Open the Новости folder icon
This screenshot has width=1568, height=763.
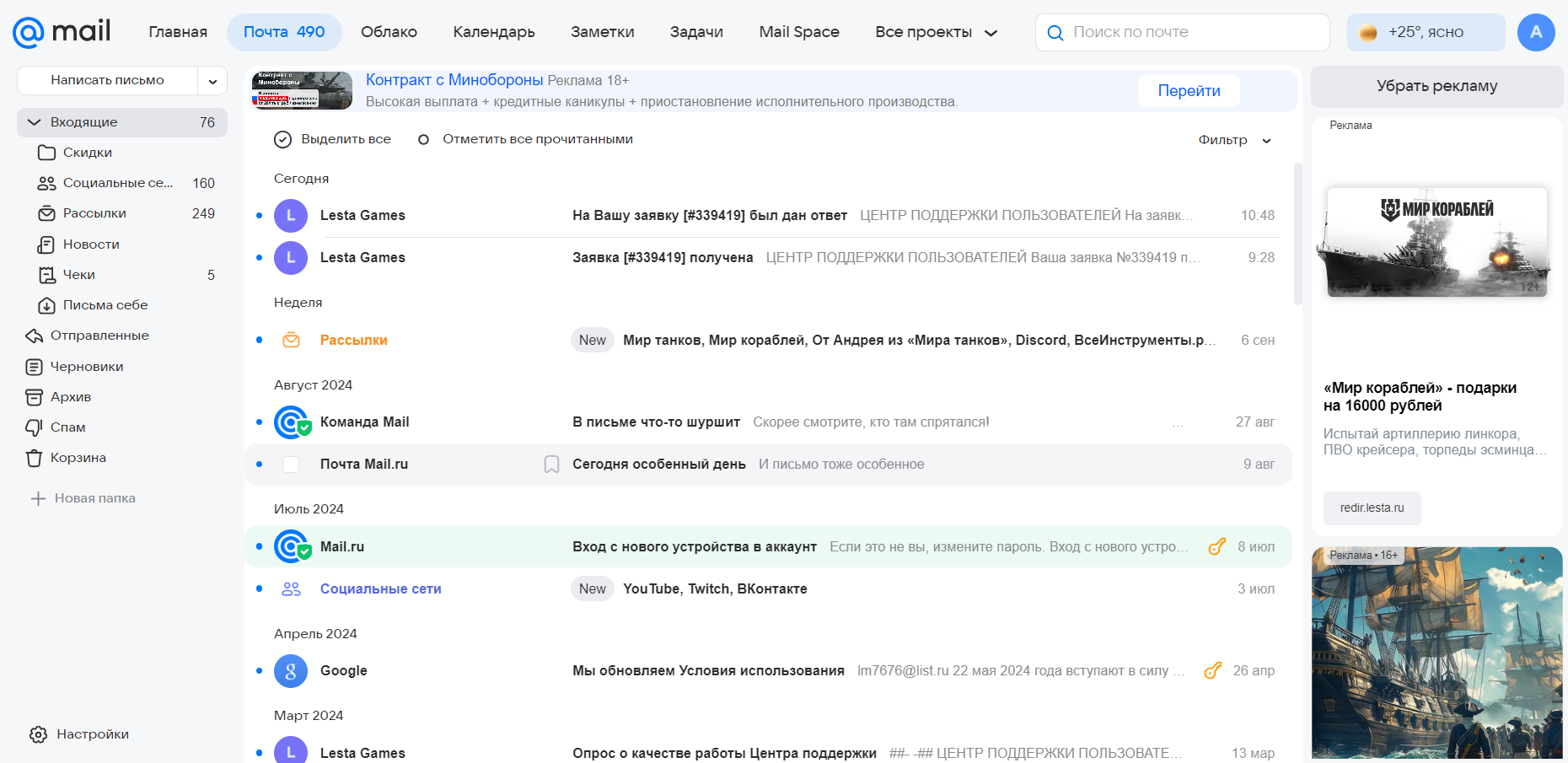coord(46,244)
